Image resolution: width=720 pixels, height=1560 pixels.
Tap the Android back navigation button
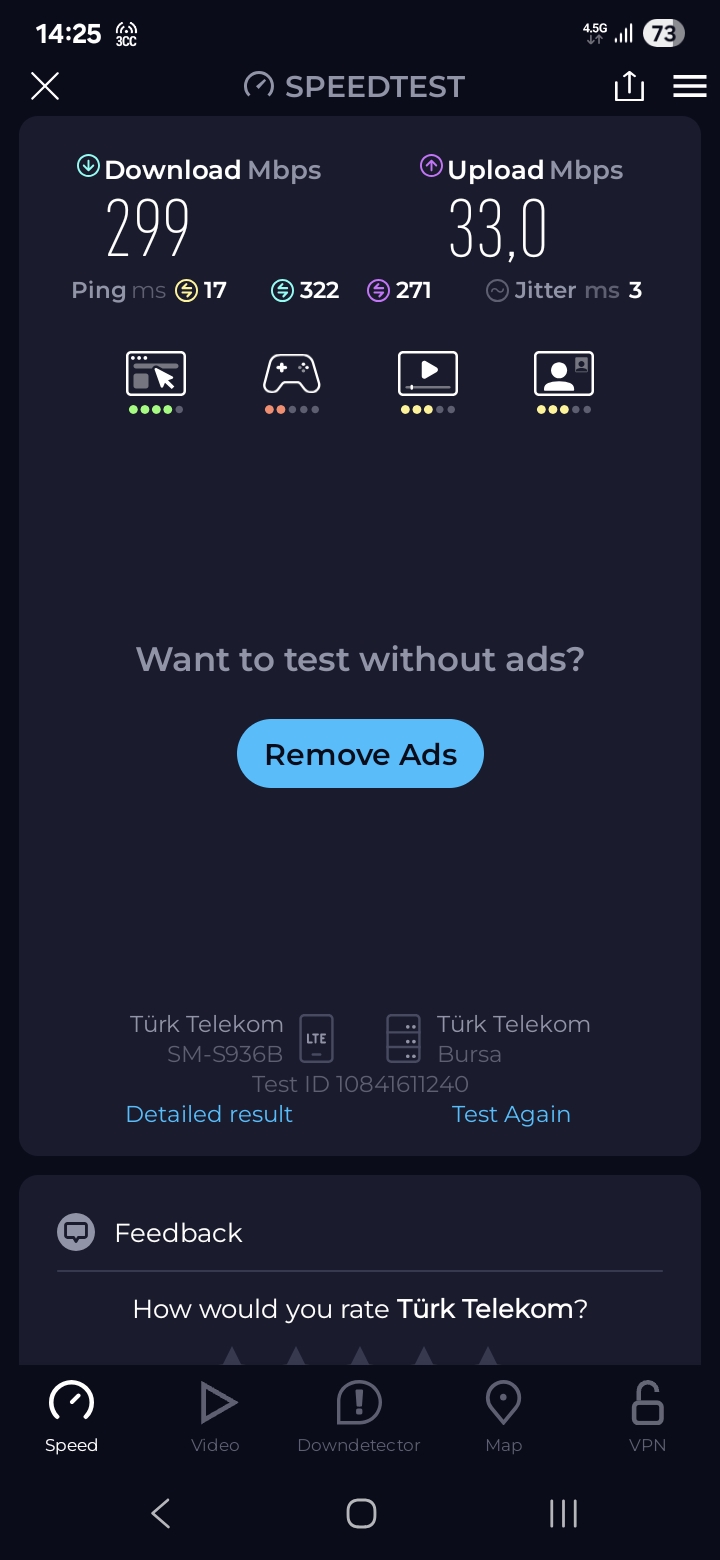[x=161, y=1513]
